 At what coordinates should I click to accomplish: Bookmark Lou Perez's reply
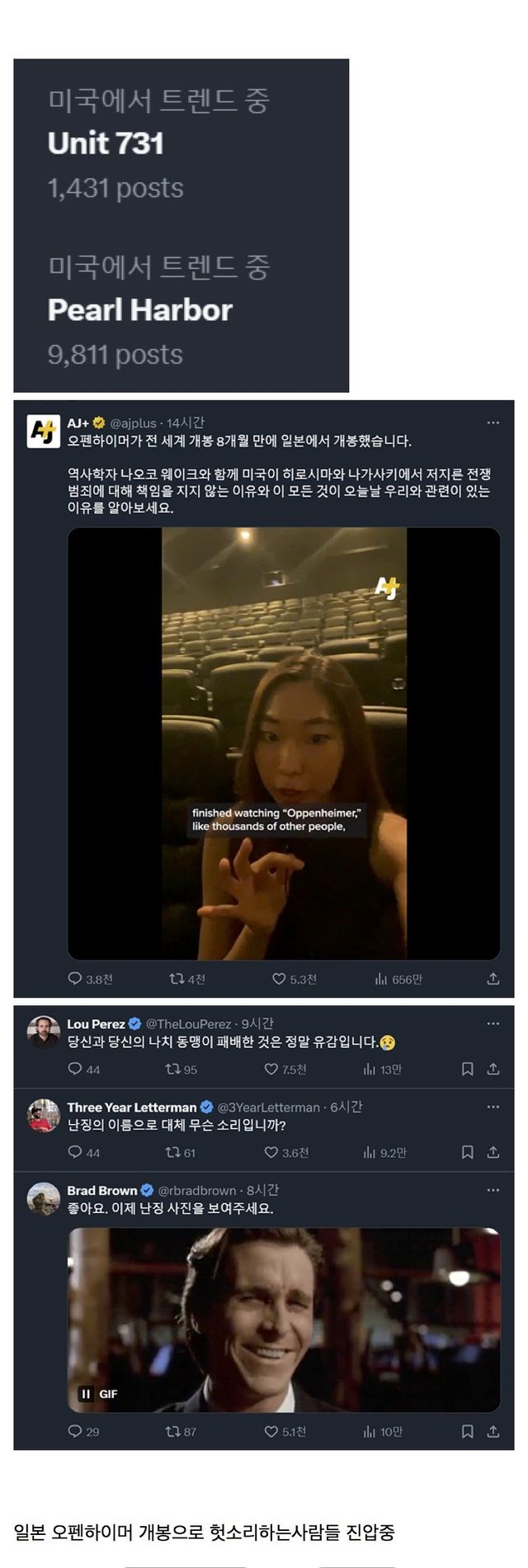click(x=467, y=1069)
